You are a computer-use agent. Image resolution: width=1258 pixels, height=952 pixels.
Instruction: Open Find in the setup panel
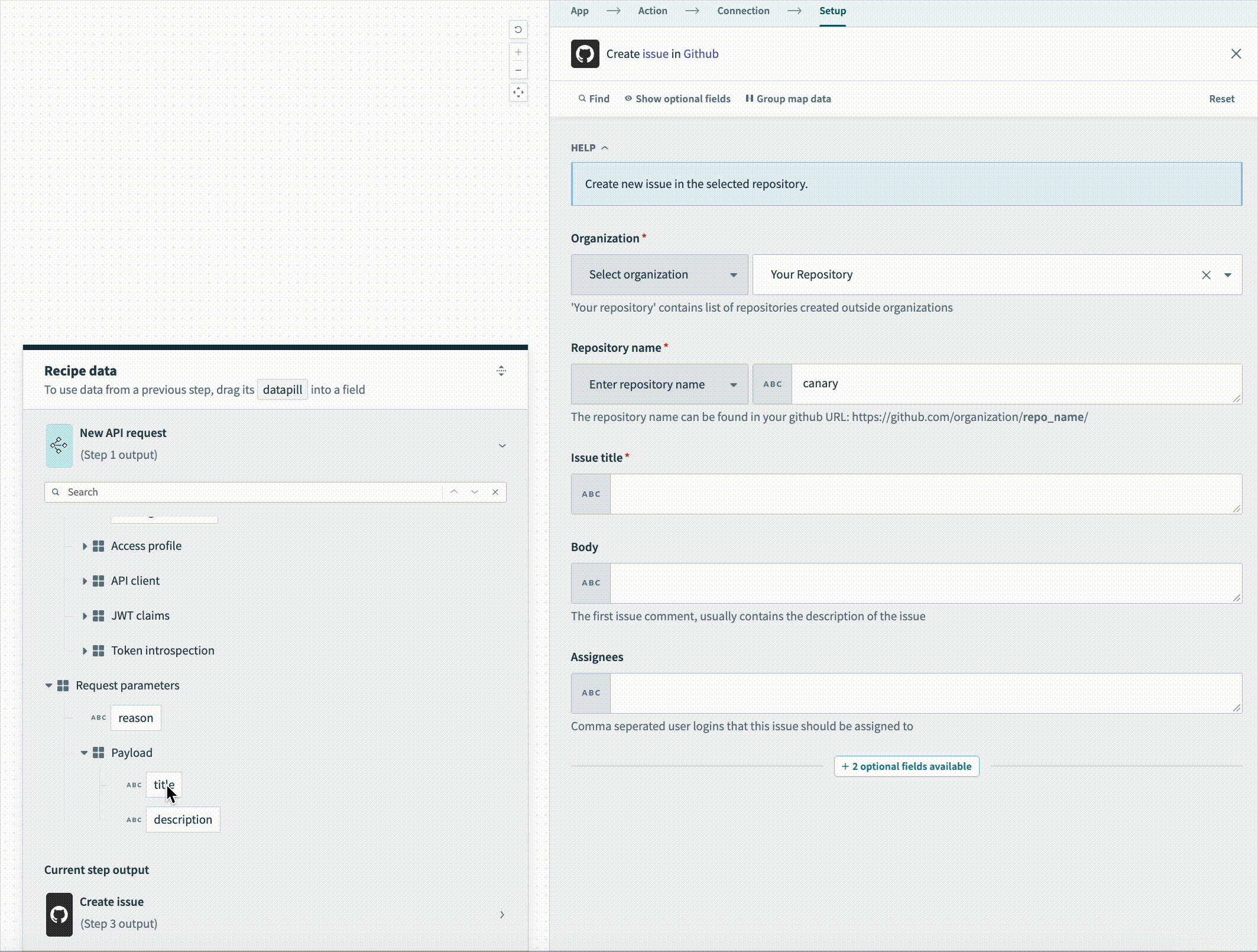tap(594, 98)
